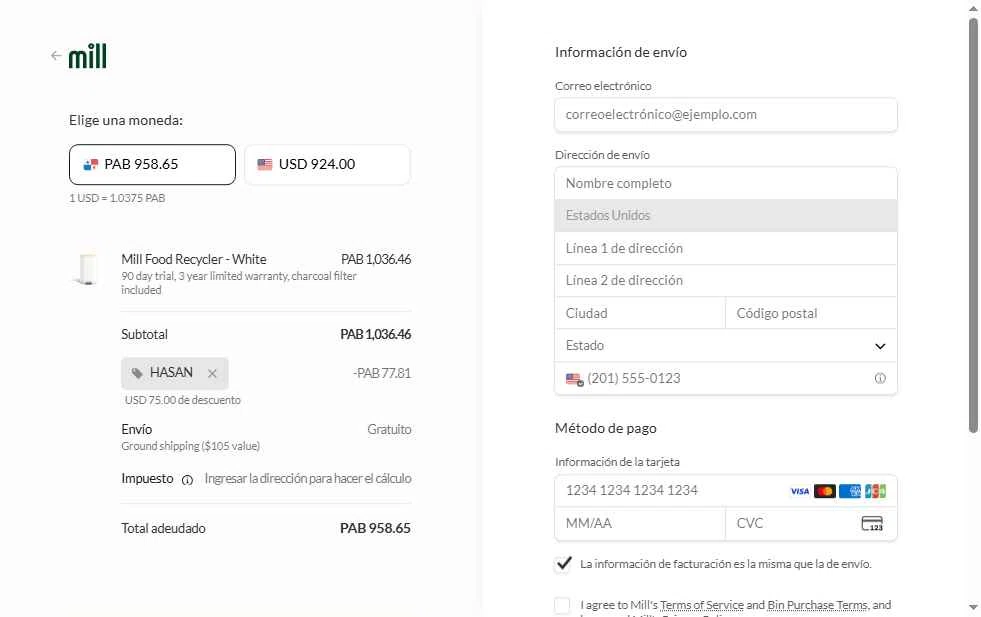Focus the MM/AA expiry field
This screenshot has height=617, width=981.
click(x=640, y=523)
